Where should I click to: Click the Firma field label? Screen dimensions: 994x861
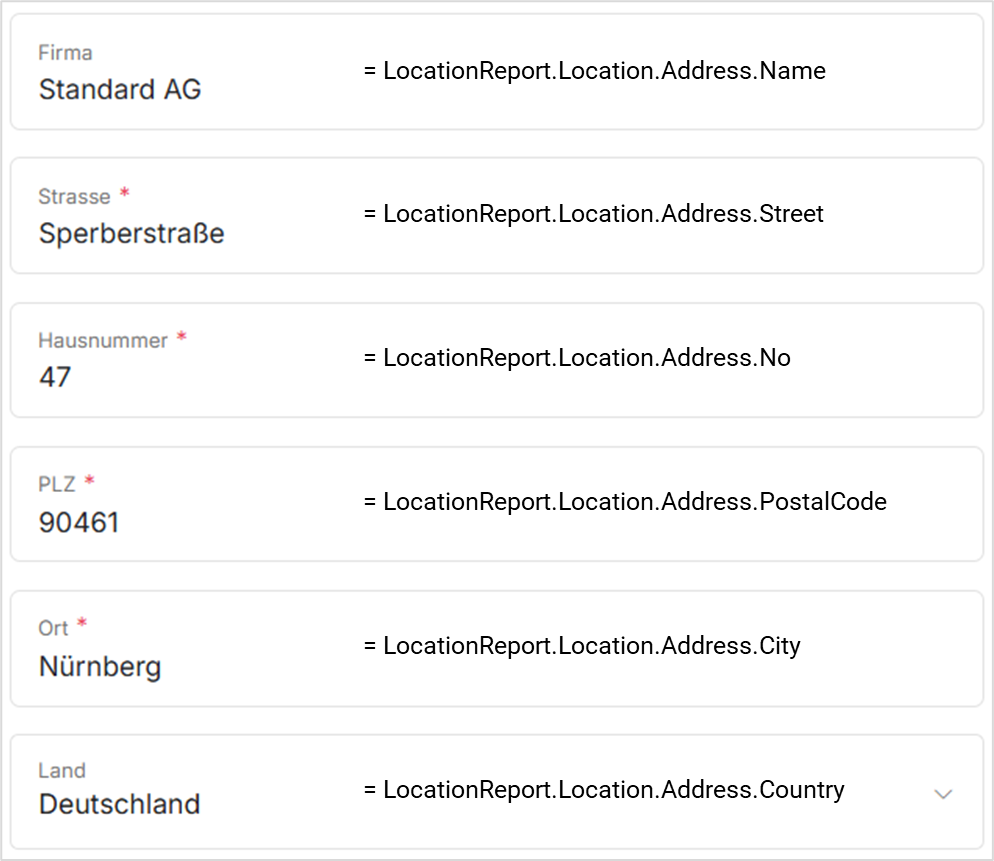pyautogui.click(x=65, y=52)
